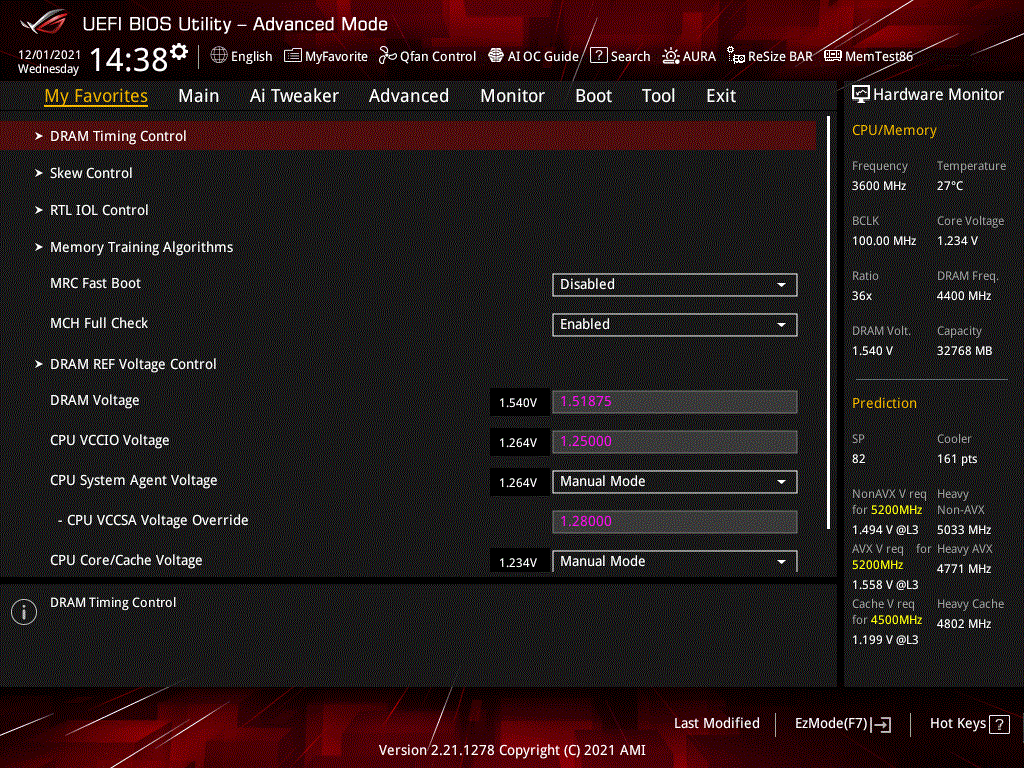Click the MRC Fast Boot label

click(x=95, y=283)
